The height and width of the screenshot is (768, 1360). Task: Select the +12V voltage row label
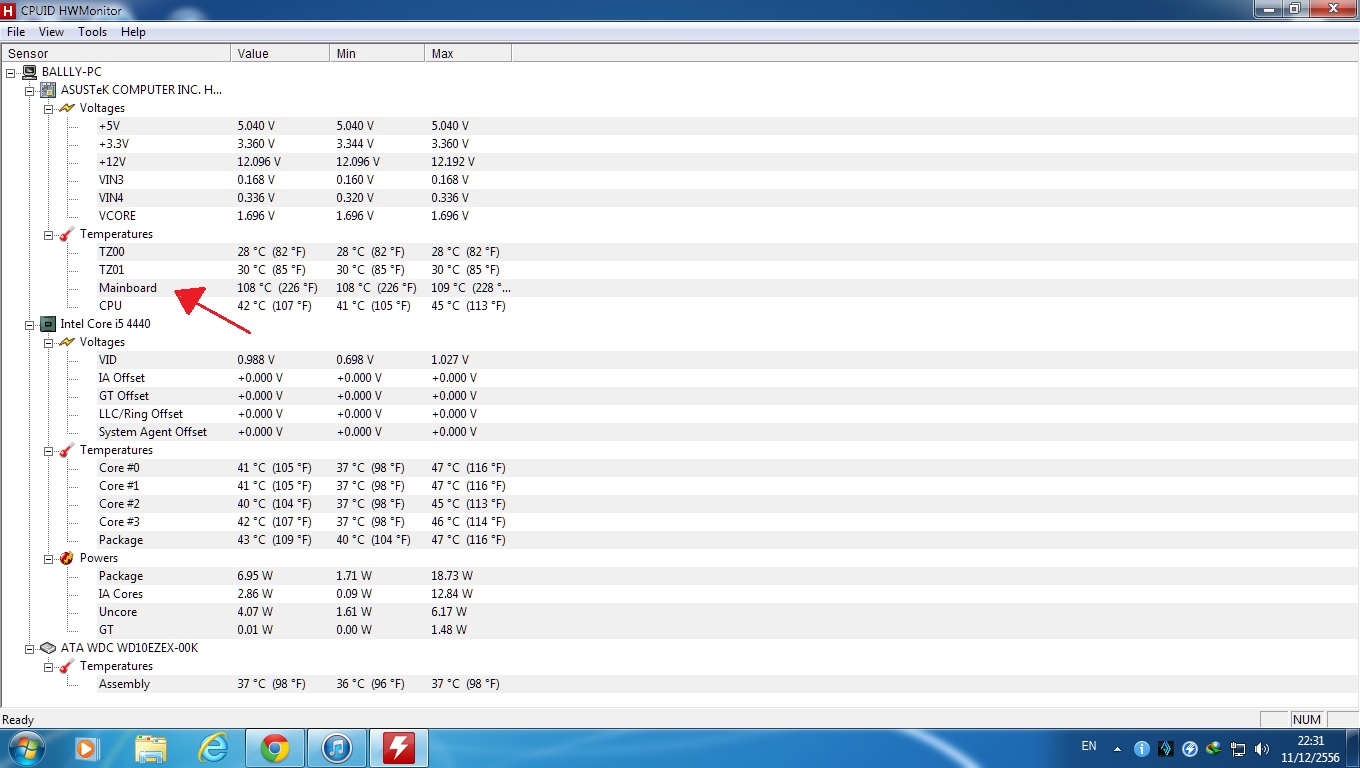click(112, 162)
